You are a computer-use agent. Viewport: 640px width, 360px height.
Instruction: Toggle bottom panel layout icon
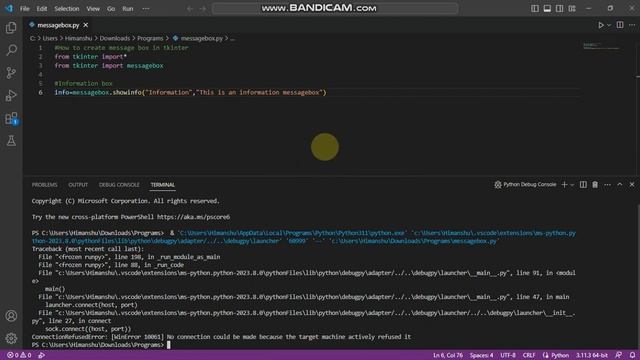pos(547,9)
